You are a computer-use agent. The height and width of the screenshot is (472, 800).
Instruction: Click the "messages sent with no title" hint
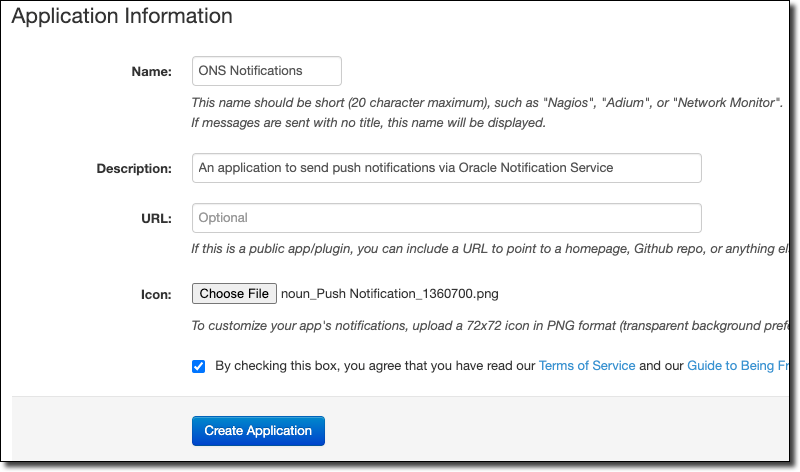pyautogui.click(x=368, y=123)
